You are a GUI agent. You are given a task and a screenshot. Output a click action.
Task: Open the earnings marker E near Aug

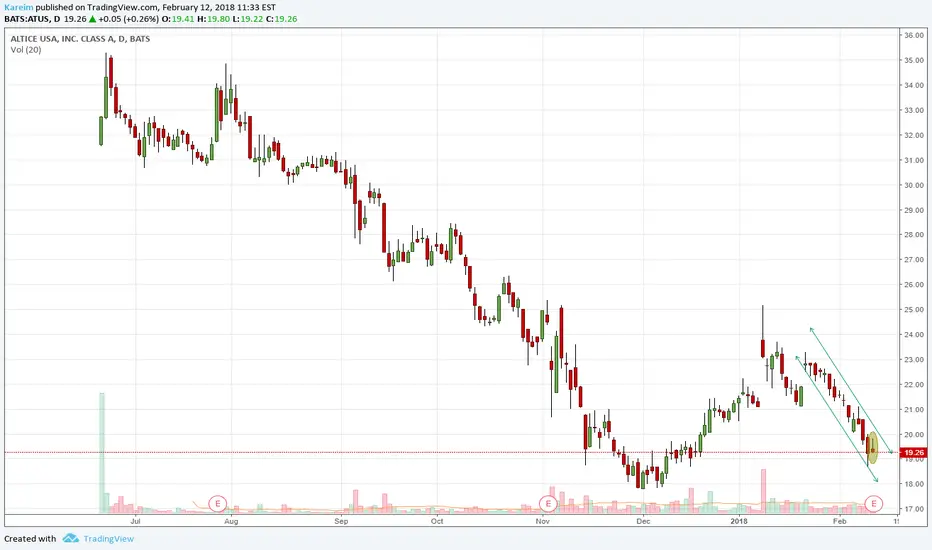[x=218, y=504]
